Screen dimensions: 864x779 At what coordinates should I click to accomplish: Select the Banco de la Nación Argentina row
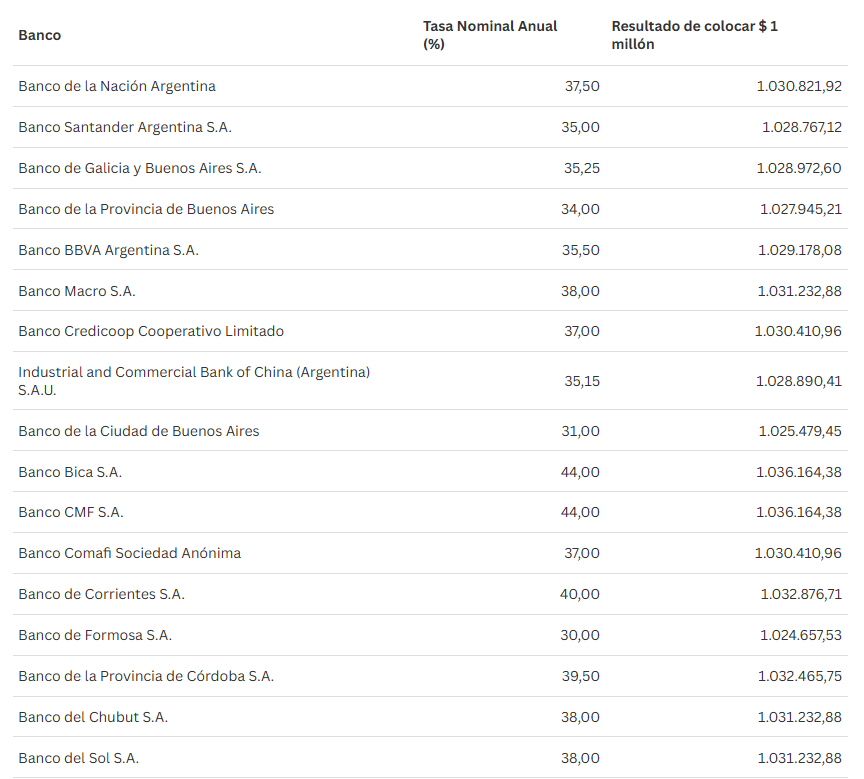(x=117, y=86)
